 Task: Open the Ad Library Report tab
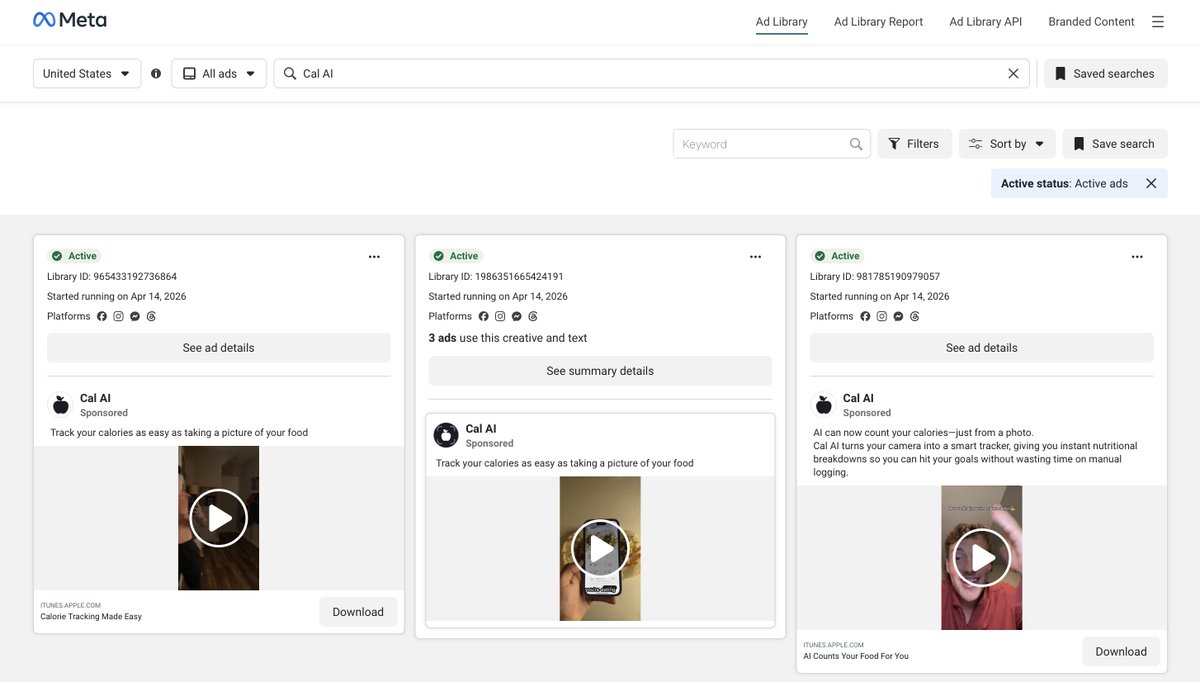point(879,22)
